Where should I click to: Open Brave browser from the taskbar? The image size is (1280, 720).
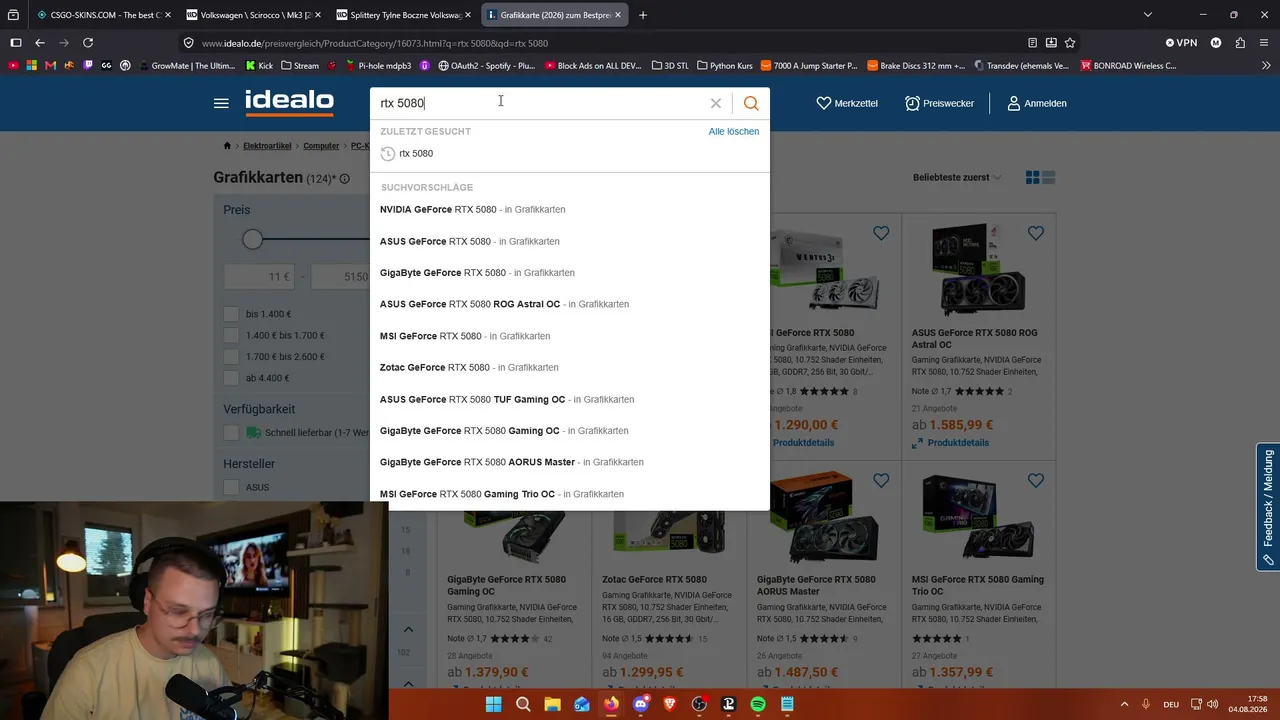[670, 705]
